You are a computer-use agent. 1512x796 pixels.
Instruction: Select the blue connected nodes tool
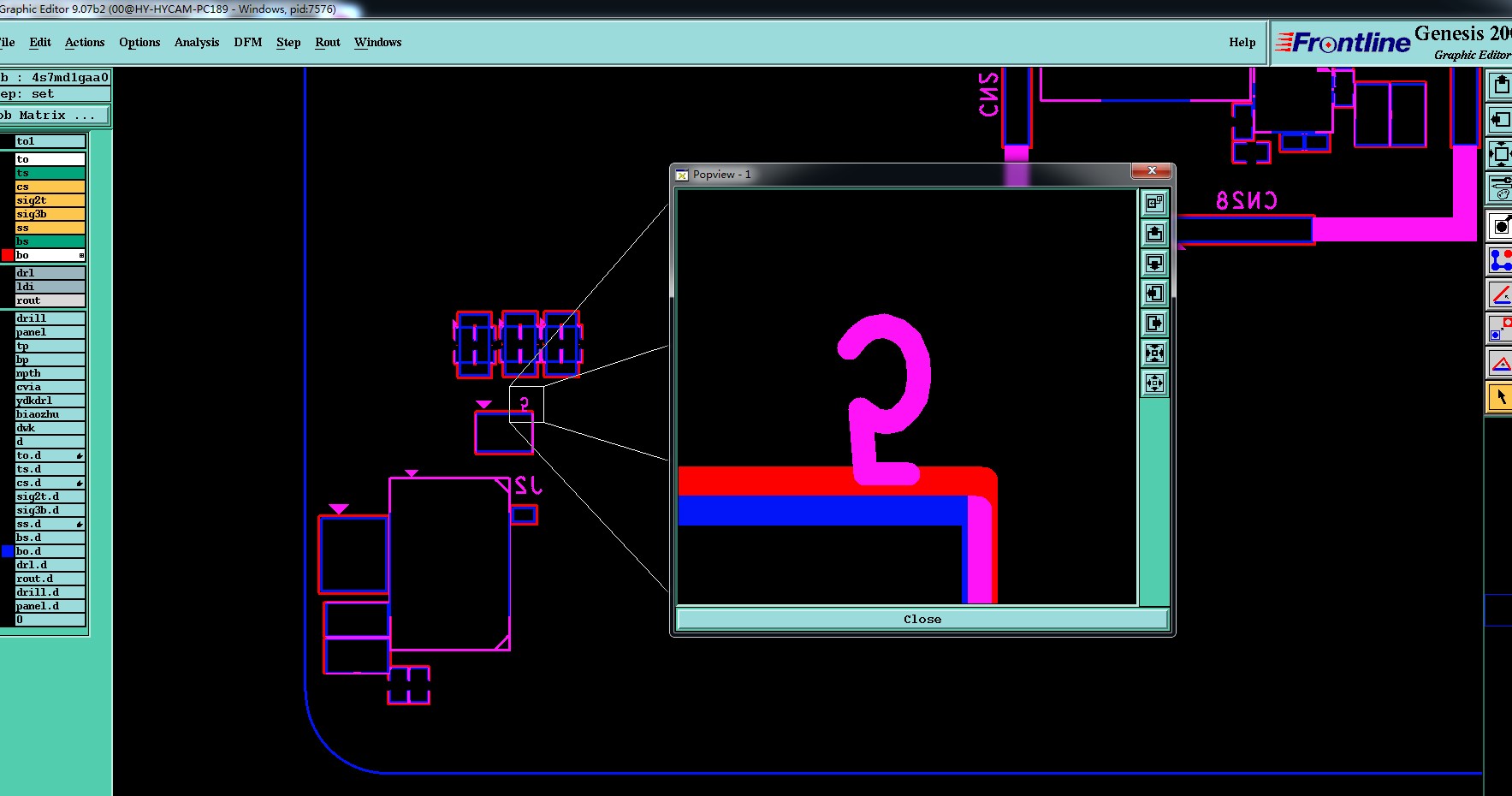1501,259
